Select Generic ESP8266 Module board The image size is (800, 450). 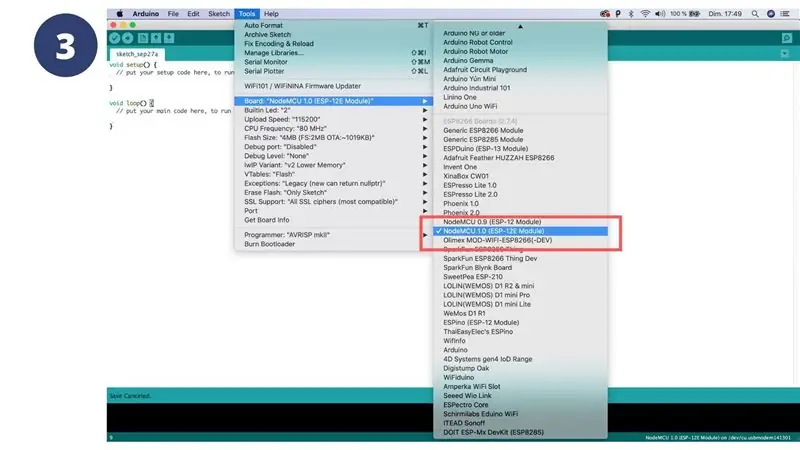click(x=520, y=130)
